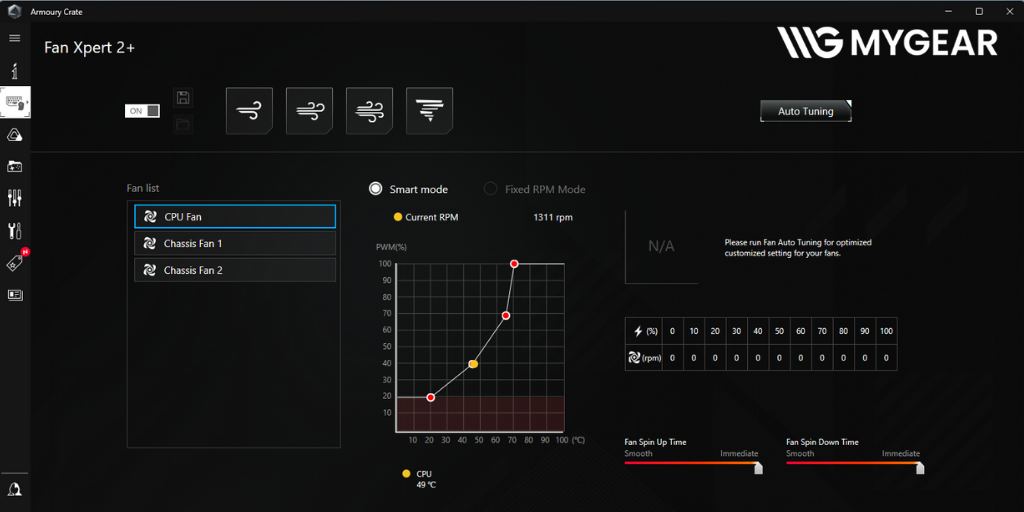This screenshot has width=1024, height=512.
Task: Open the Tools wrench sidebar icon
Action: [x=14, y=230]
